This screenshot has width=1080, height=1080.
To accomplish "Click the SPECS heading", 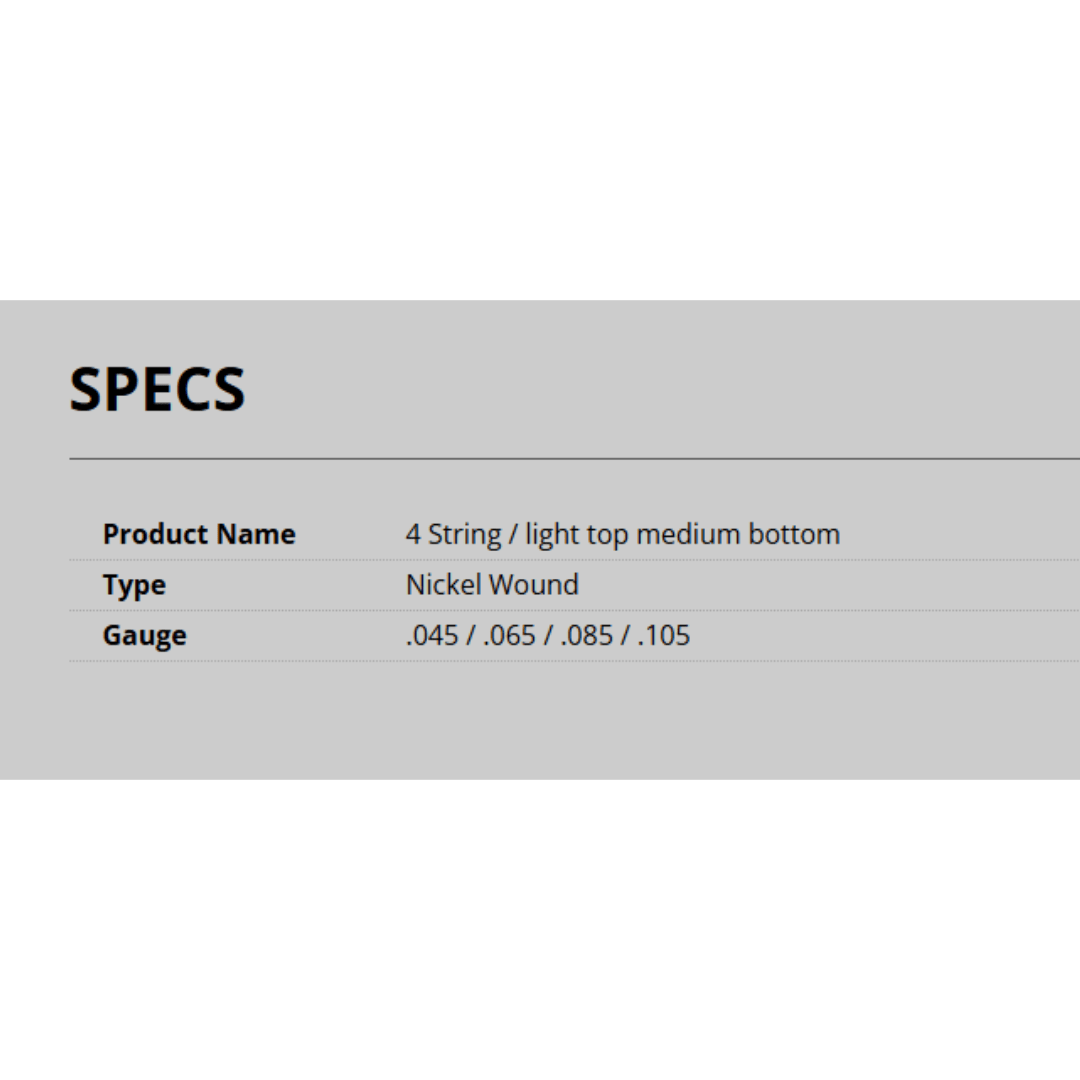I will coord(157,389).
